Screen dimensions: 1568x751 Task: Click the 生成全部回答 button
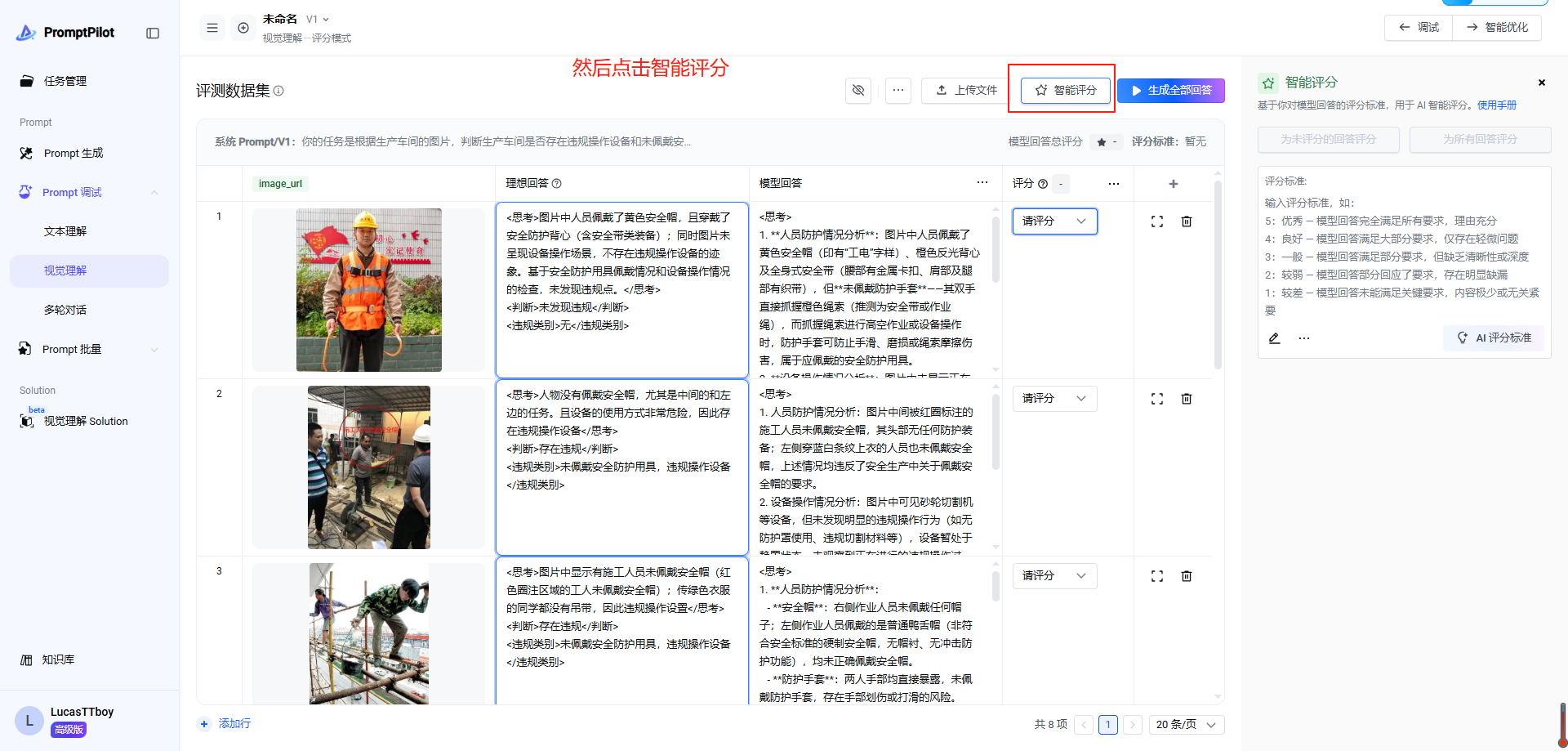1170,90
